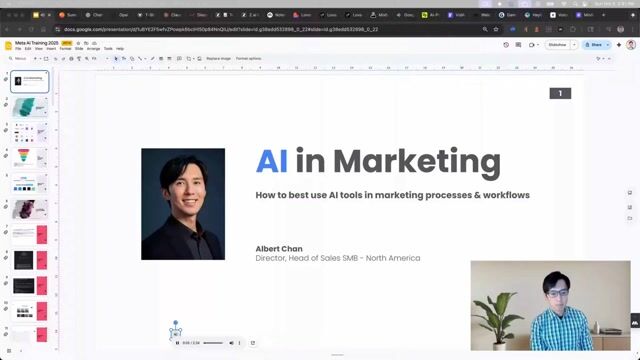Click the audio progress slider
The width and height of the screenshot is (640, 360).
point(213,343)
